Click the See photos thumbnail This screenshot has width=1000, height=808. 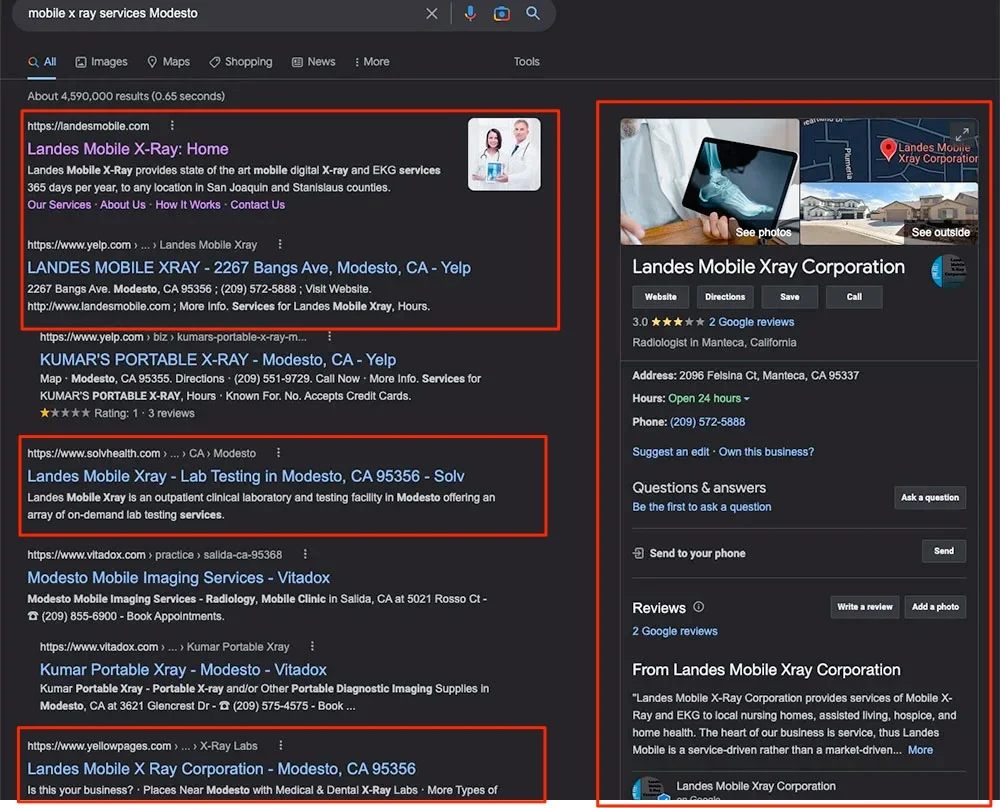click(x=709, y=181)
